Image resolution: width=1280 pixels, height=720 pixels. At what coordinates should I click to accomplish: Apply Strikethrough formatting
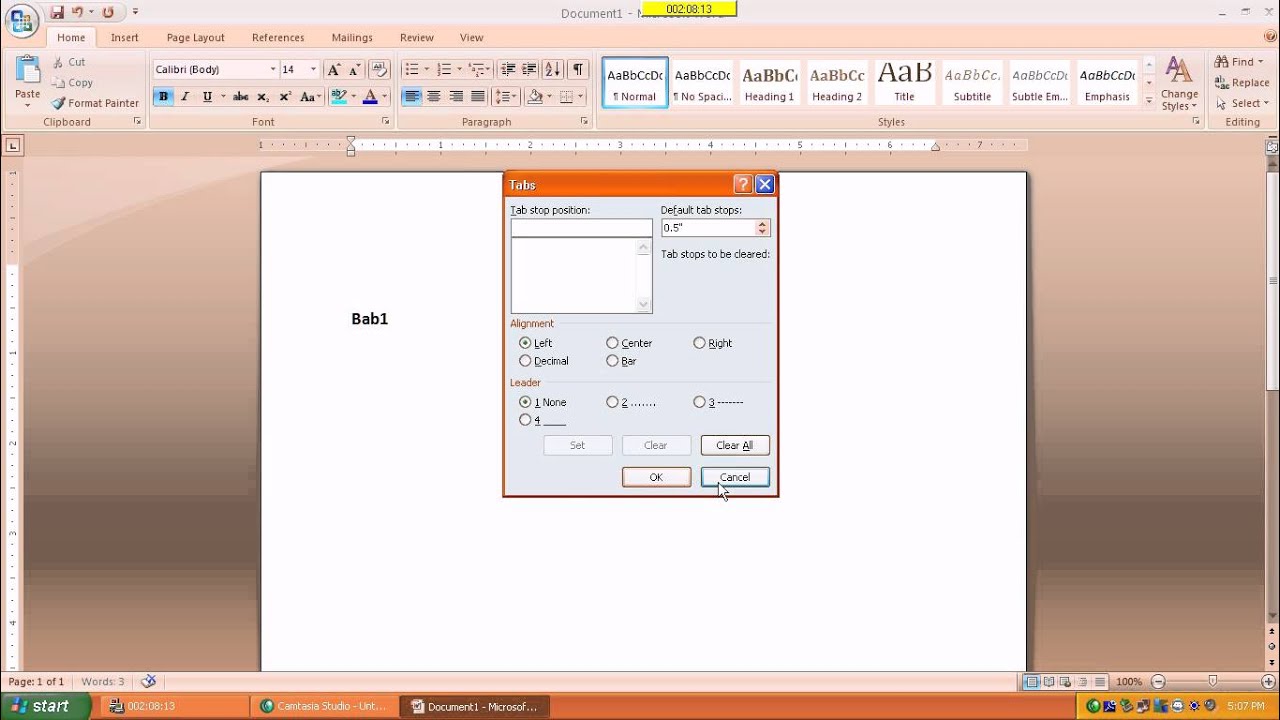click(241, 97)
